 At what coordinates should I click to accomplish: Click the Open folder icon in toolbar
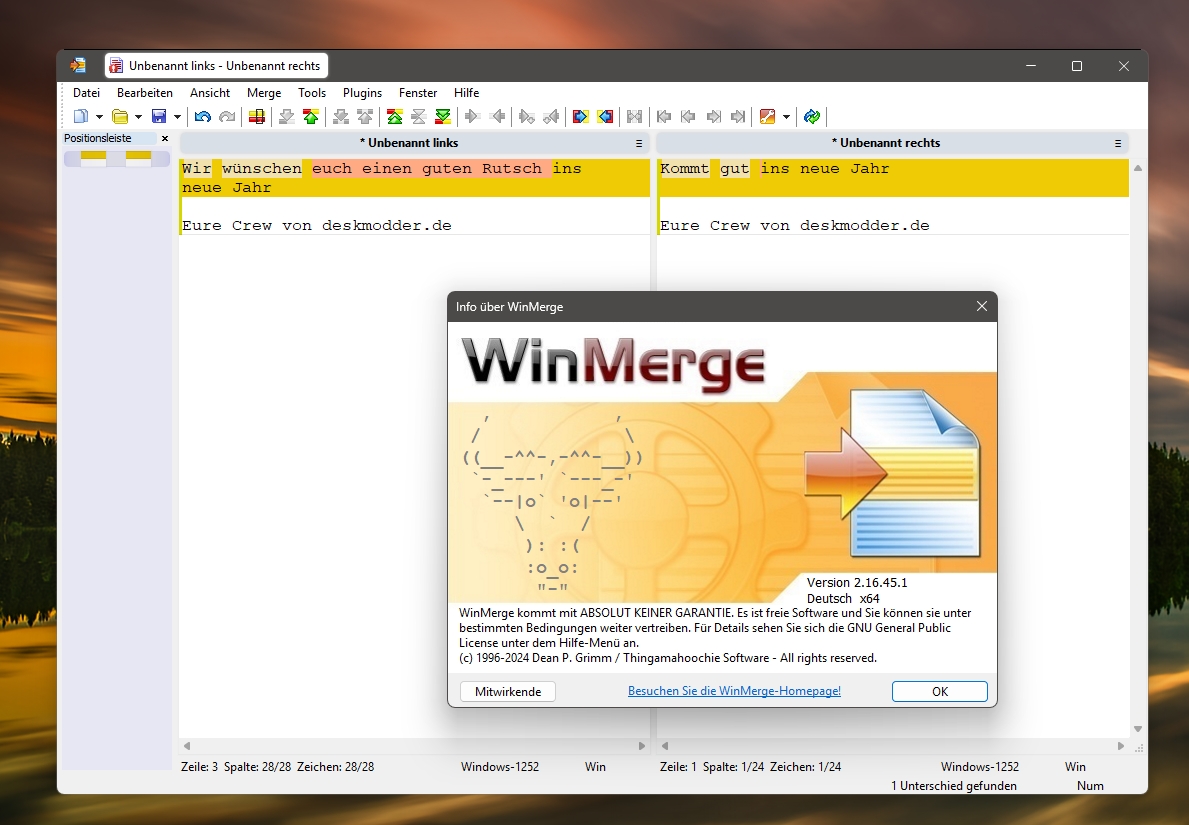pos(120,116)
